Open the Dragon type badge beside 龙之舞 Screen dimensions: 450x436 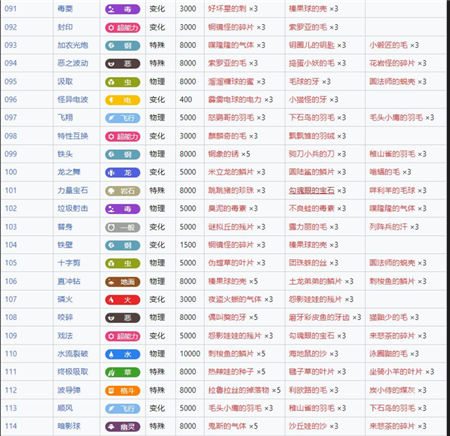point(122,173)
